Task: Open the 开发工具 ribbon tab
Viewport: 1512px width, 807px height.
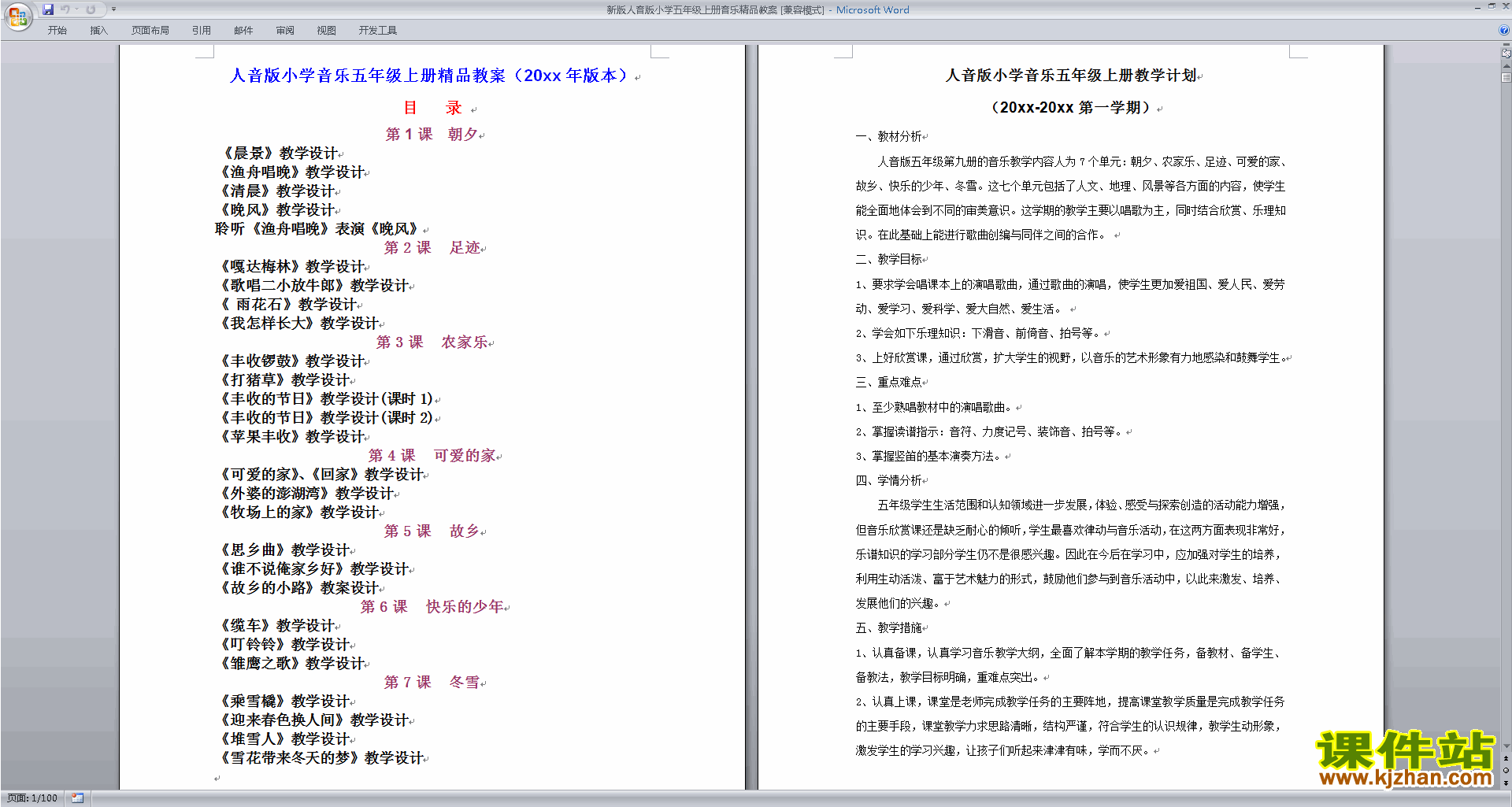Action: 378,31
